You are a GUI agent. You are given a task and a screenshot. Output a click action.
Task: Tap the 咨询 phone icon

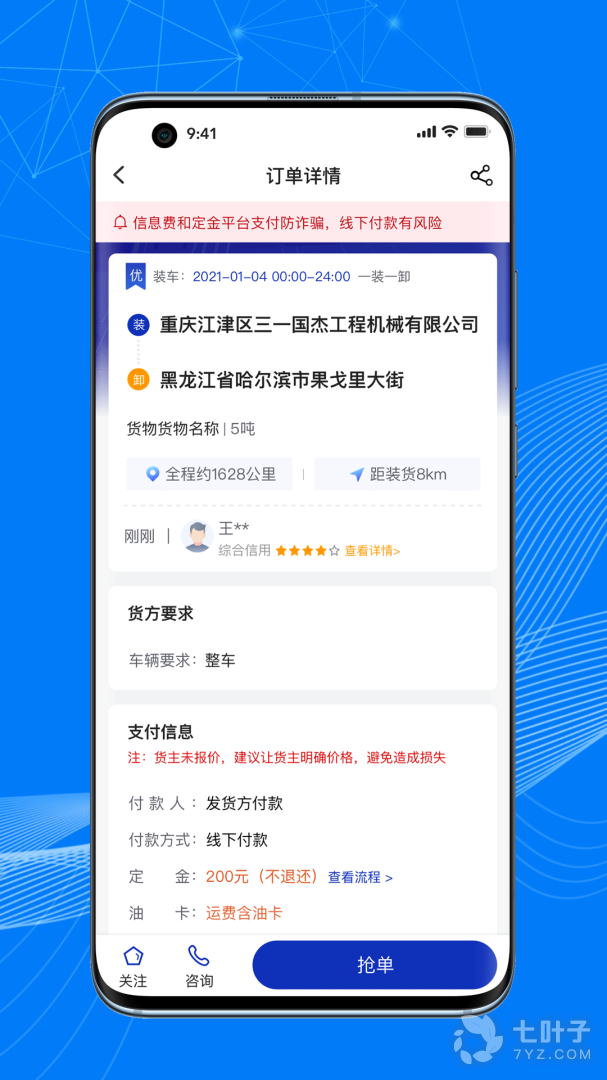(x=198, y=956)
